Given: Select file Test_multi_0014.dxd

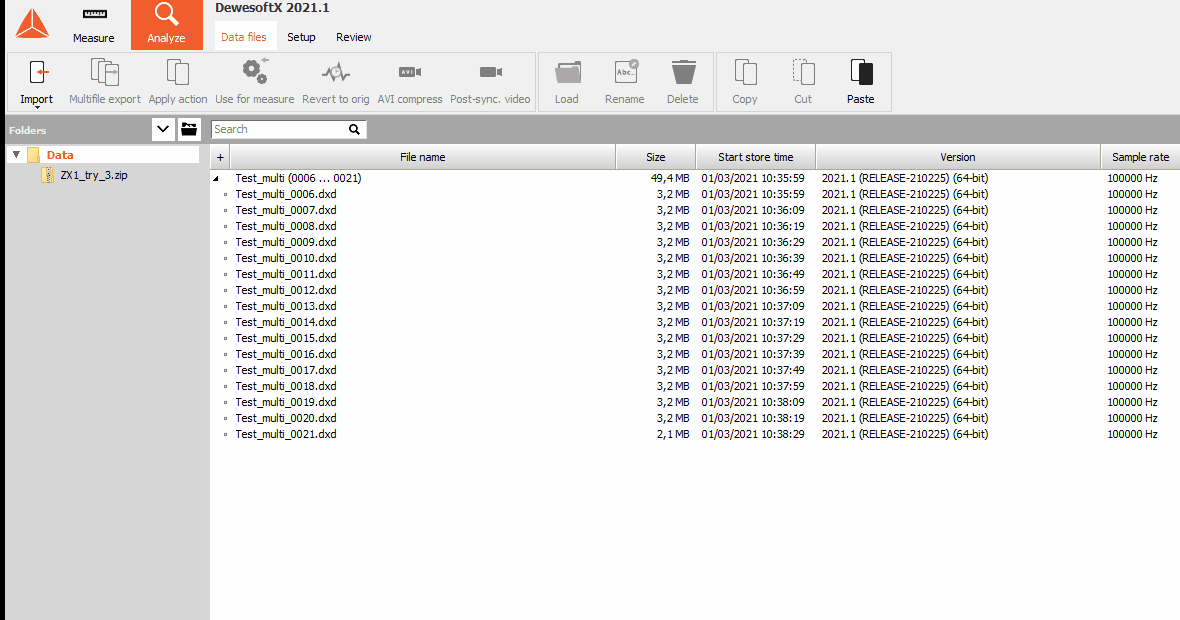Looking at the screenshot, I should pos(286,322).
